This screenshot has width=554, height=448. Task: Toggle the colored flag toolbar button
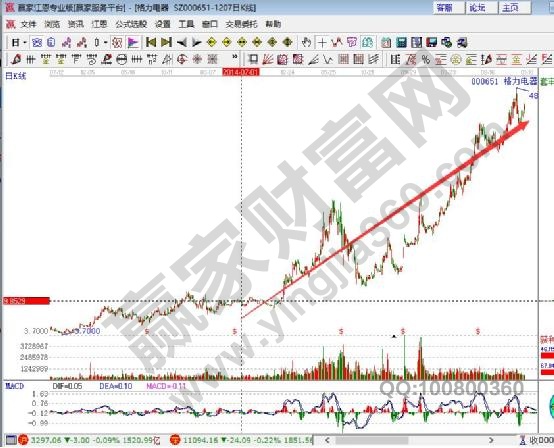tap(133, 43)
